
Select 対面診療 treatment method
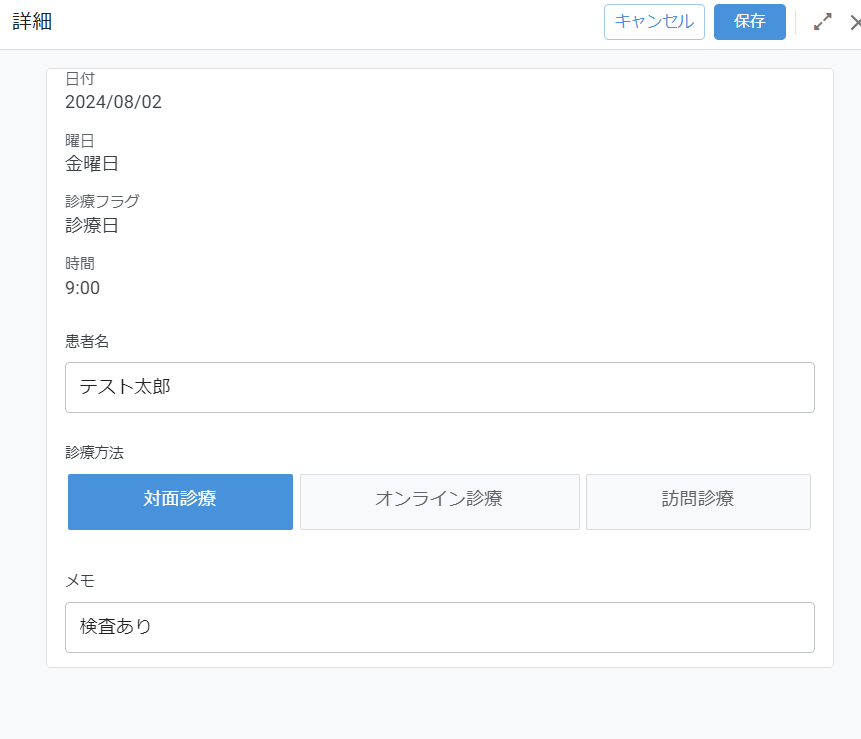[180, 502]
